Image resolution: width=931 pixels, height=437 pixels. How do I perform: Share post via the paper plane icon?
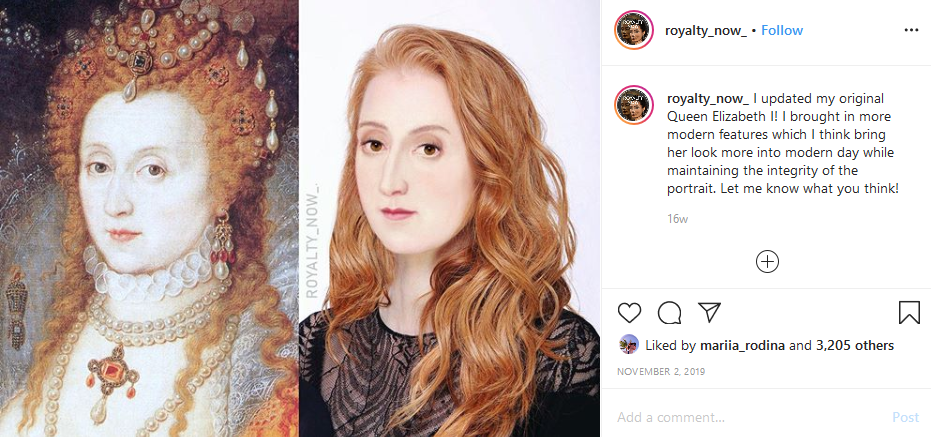pyautogui.click(x=710, y=312)
